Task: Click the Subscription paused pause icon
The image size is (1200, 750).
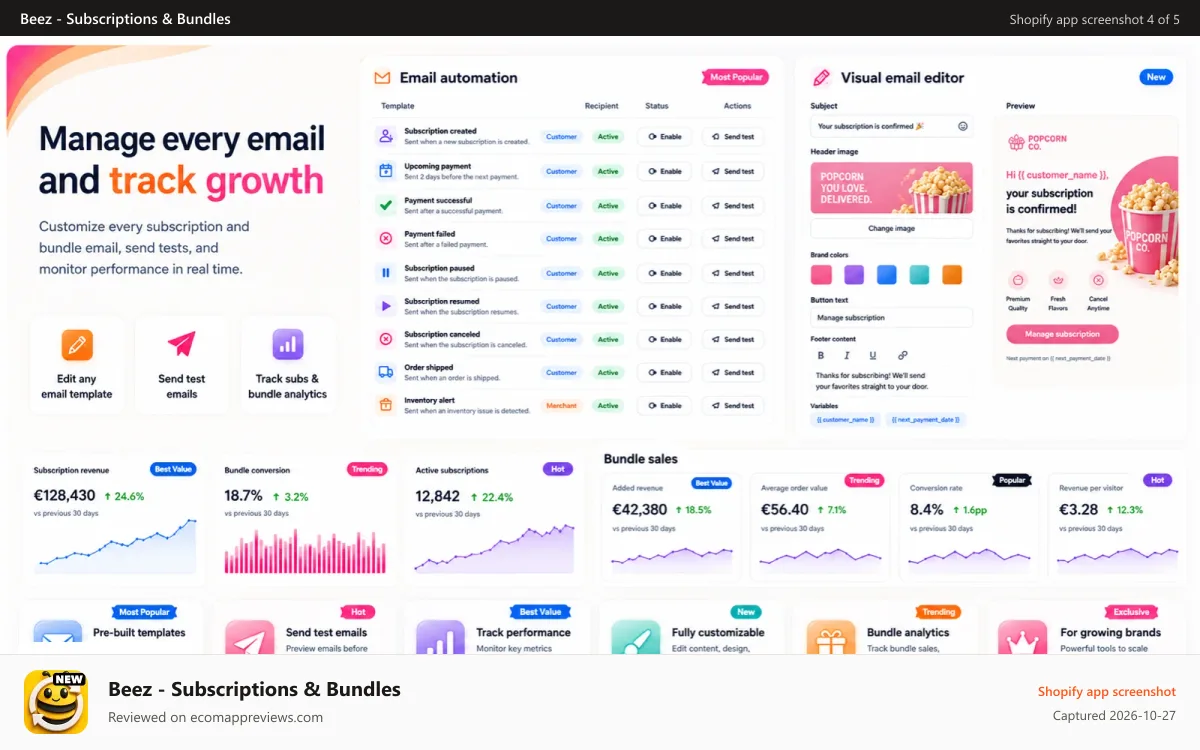Action: pos(385,272)
